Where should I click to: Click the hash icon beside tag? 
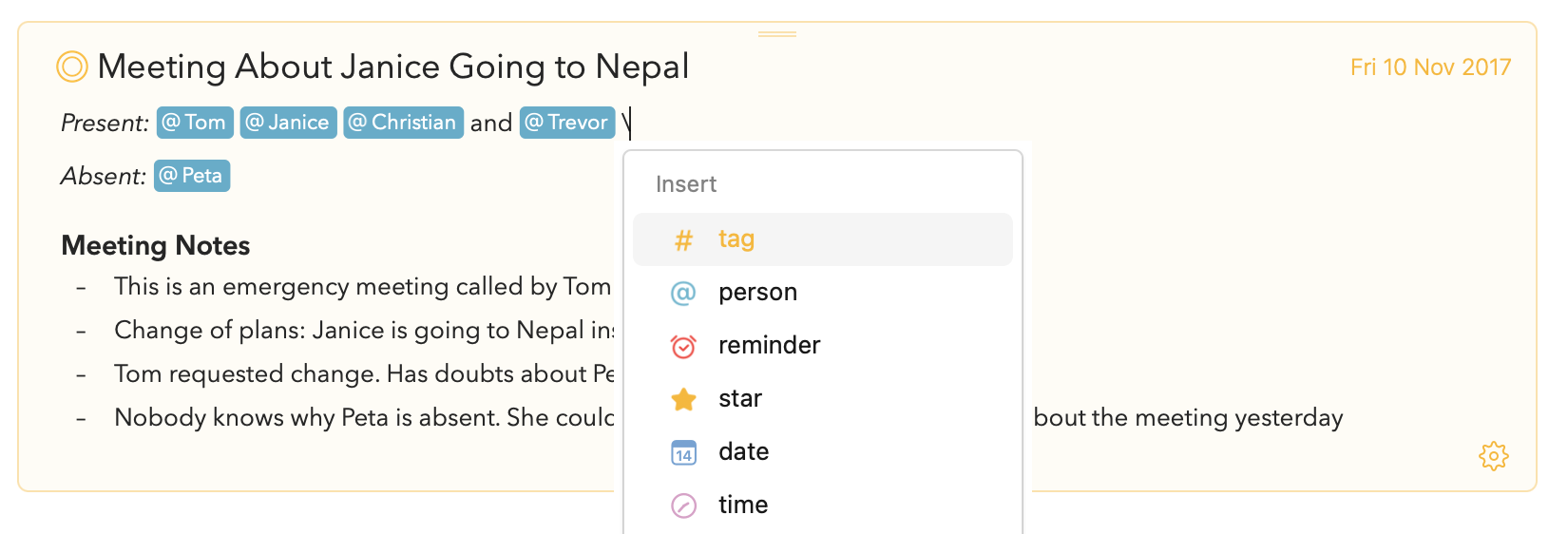[683, 240]
